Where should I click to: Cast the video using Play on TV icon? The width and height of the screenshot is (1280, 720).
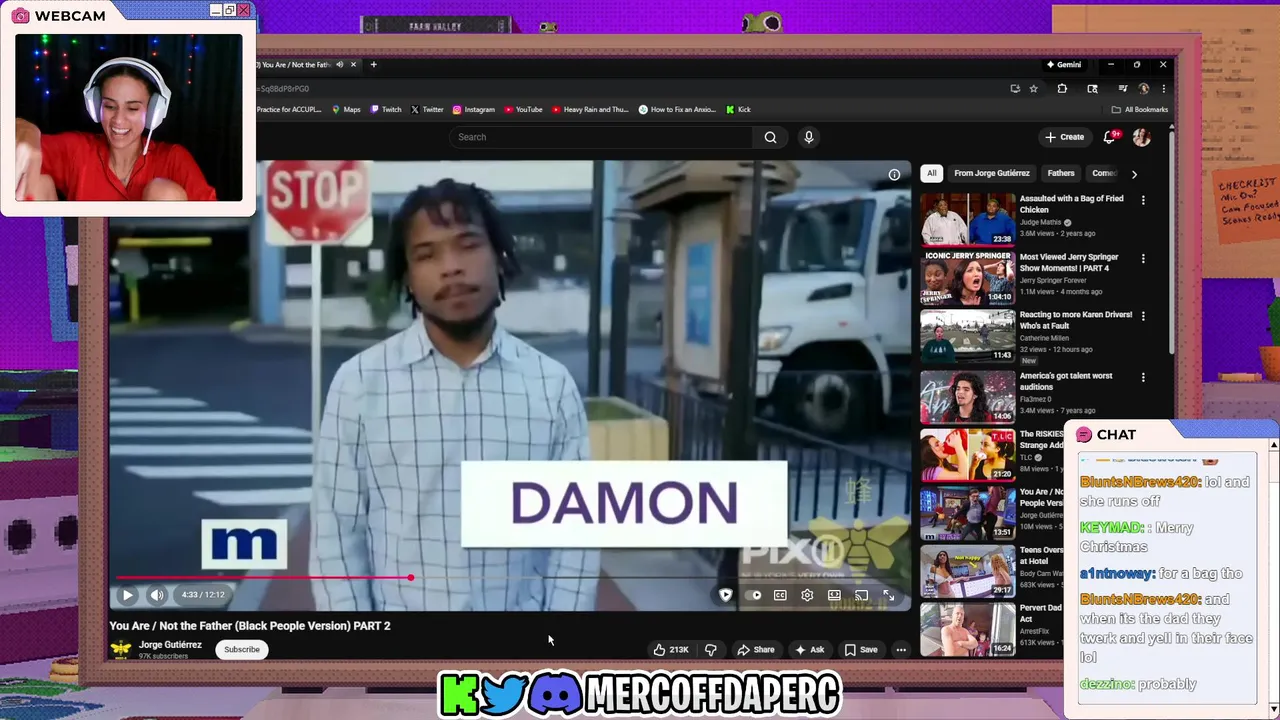[861, 595]
